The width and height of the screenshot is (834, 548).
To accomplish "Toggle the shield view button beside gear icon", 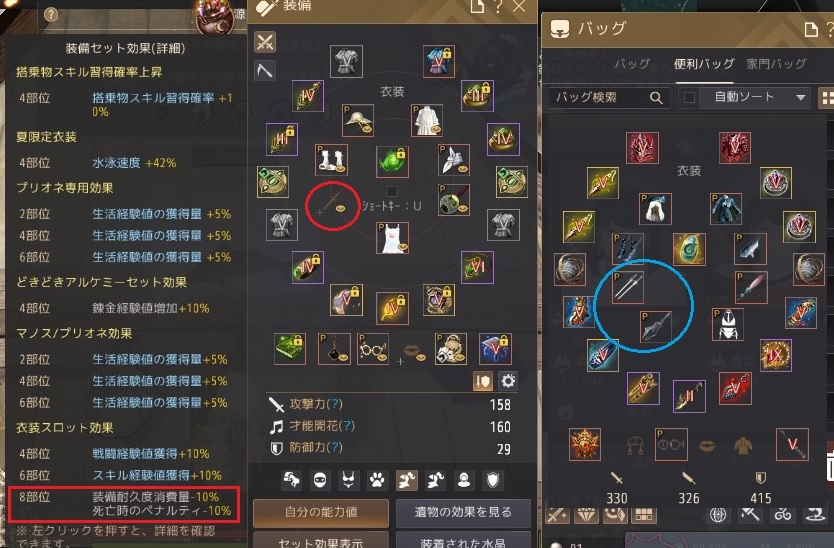I will point(482,380).
